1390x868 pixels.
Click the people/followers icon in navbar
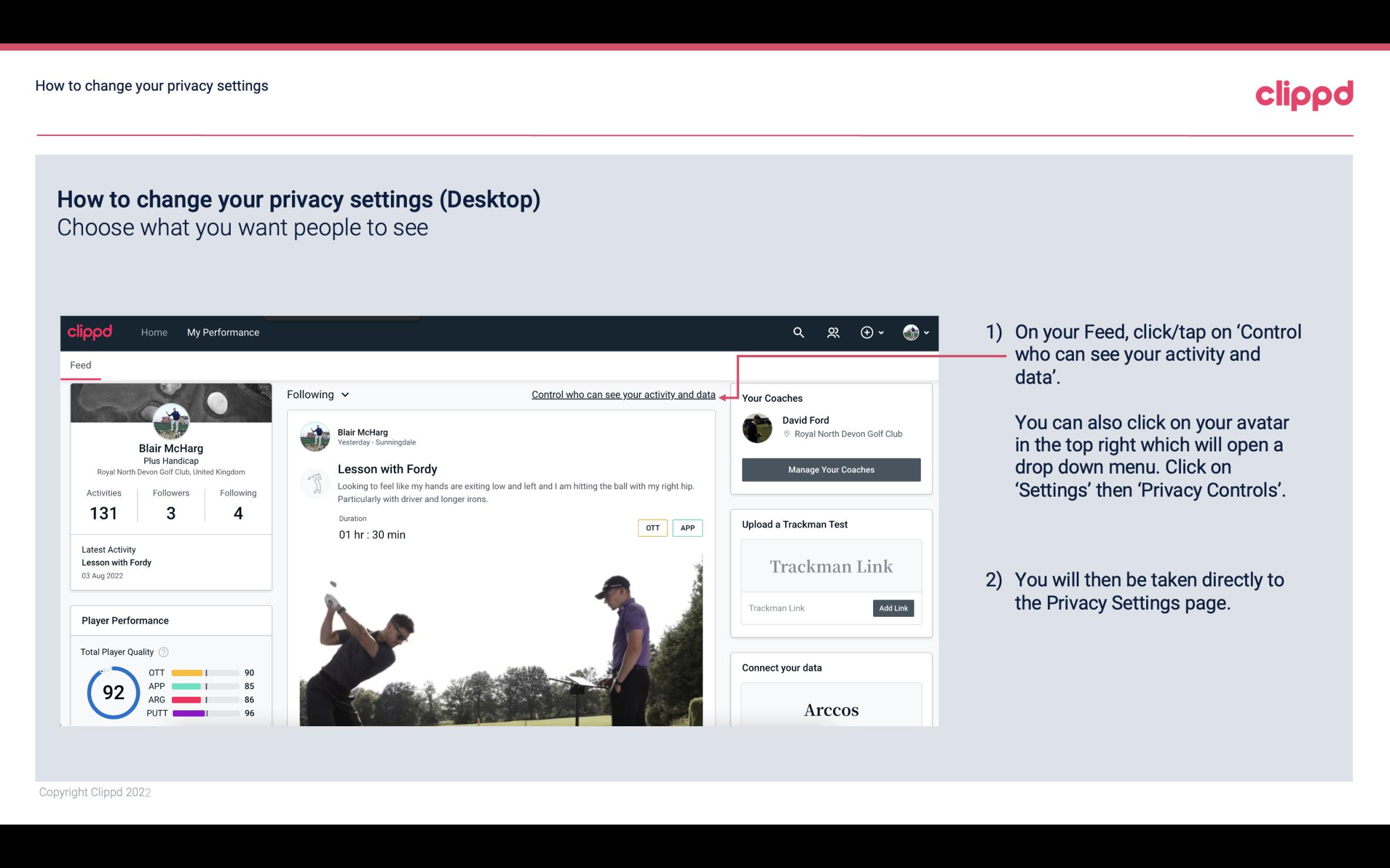(833, 332)
